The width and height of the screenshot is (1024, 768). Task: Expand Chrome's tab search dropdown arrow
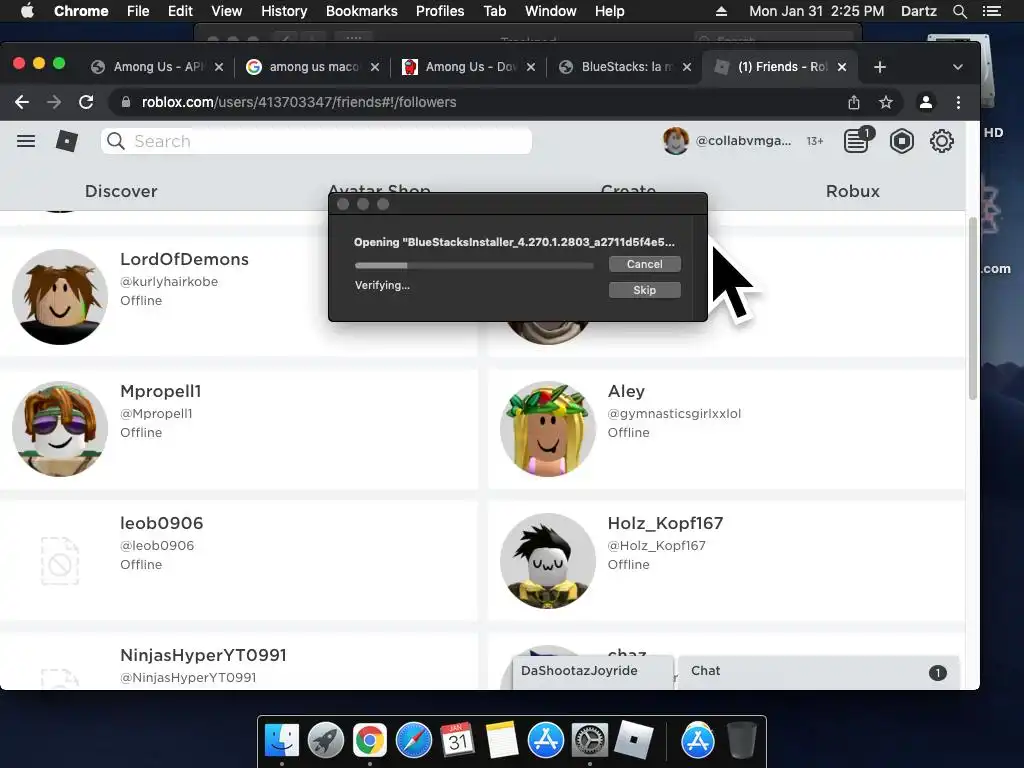pos(957,67)
